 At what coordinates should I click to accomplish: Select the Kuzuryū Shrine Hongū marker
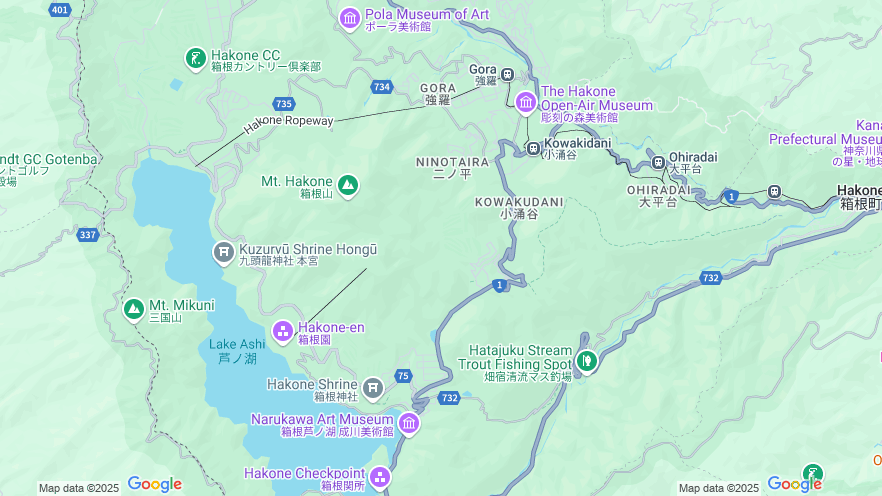223,252
